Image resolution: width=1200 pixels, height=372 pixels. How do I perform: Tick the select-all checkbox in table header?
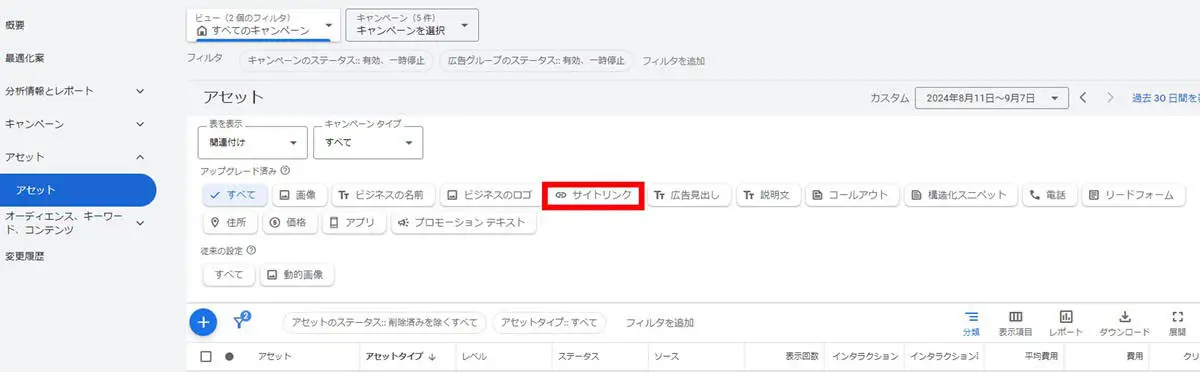[206, 356]
